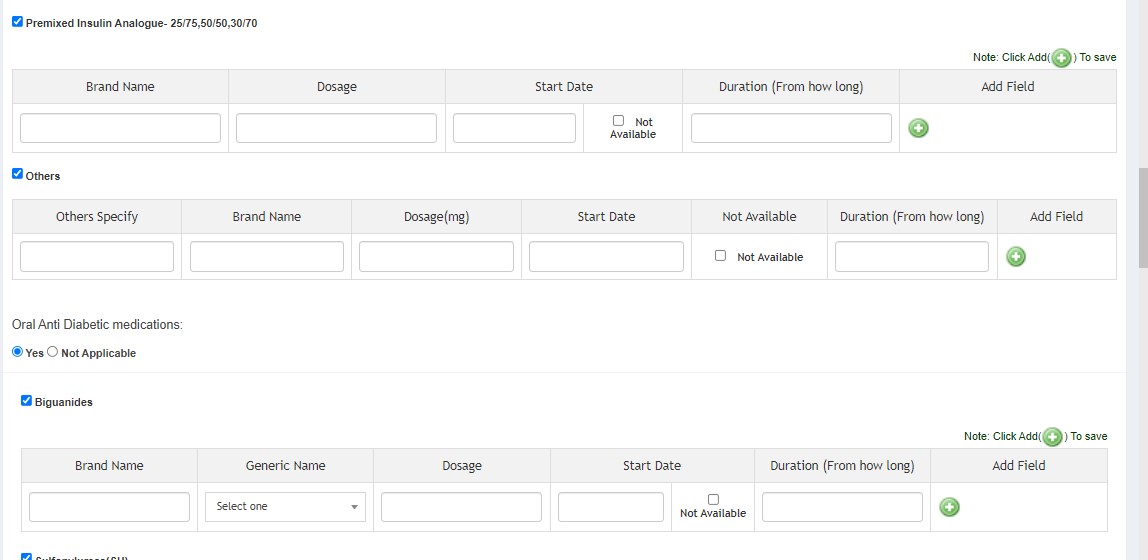Click green add icon in Biguanides row

pyautogui.click(x=949, y=507)
